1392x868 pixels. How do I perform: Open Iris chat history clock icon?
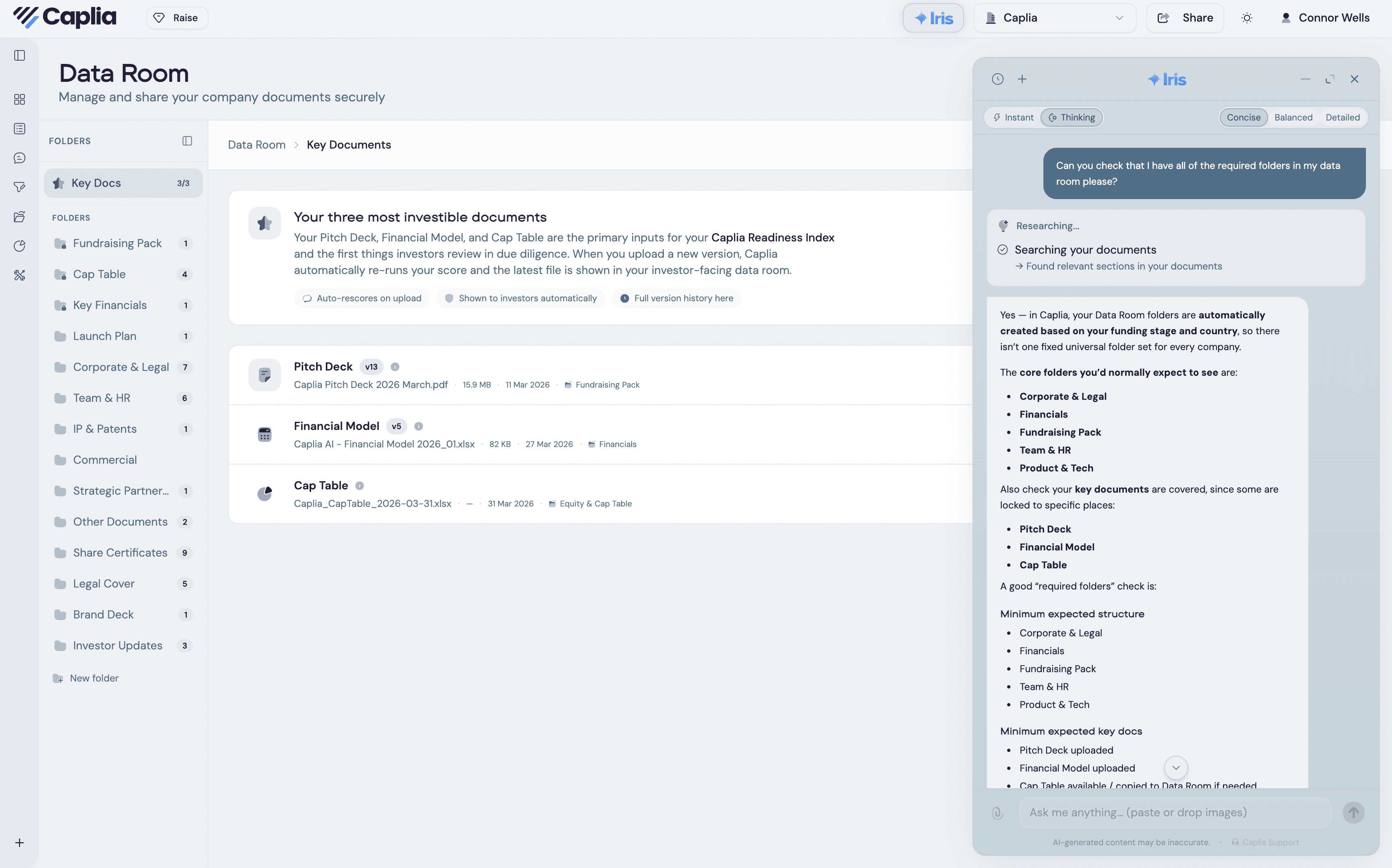[x=997, y=79]
